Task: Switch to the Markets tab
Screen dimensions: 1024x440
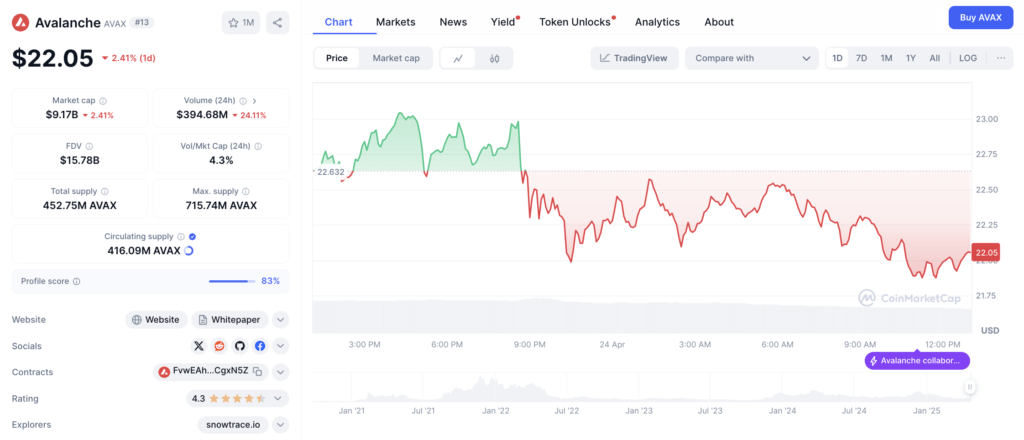Action: coord(396,22)
